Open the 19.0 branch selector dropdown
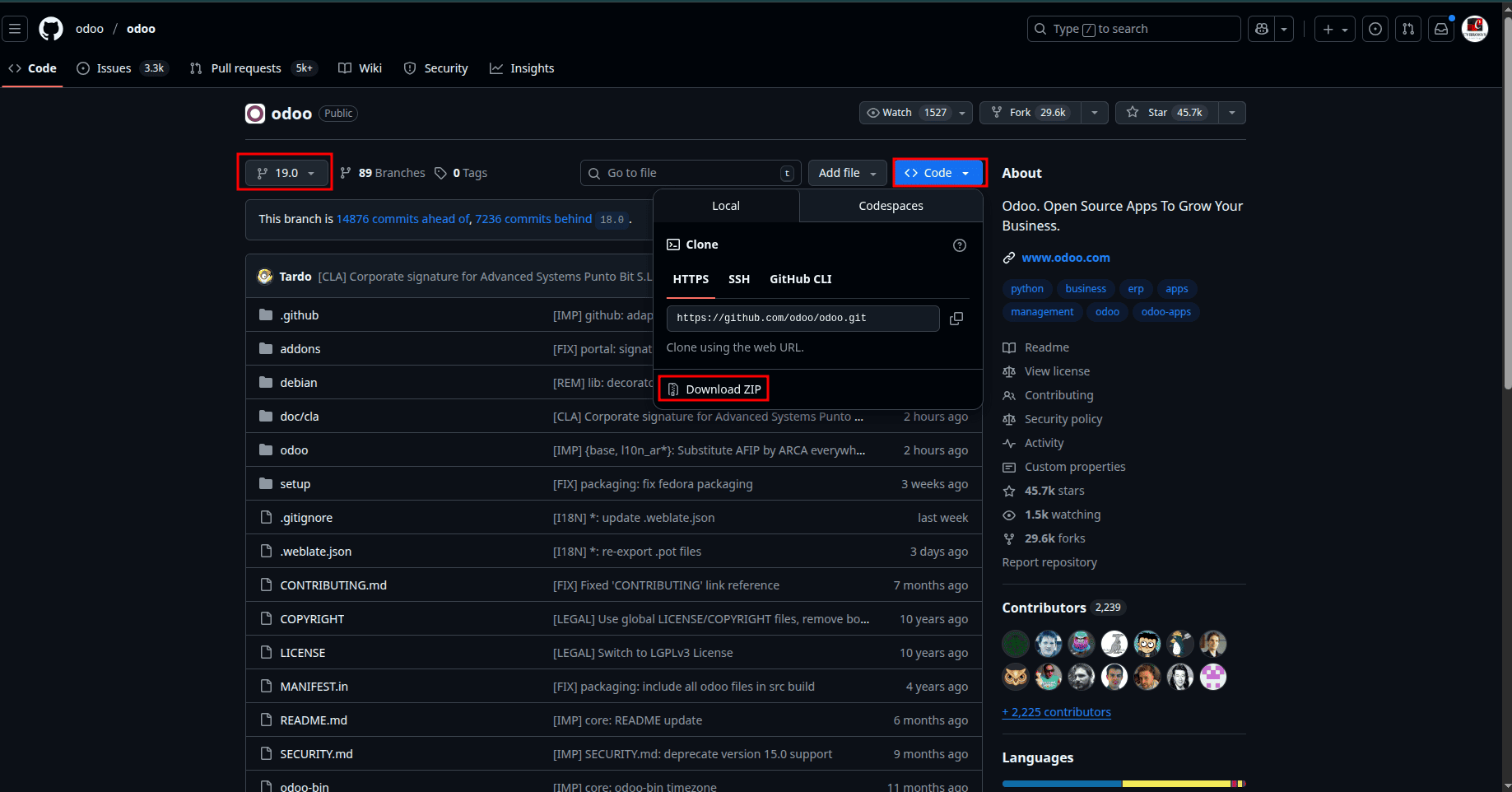Viewport: 1512px width, 792px height. (x=286, y=173)
